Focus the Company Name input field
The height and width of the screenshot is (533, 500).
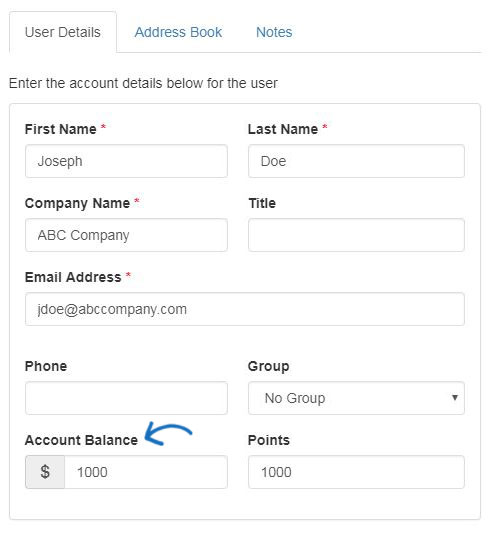tap(126, 235)
